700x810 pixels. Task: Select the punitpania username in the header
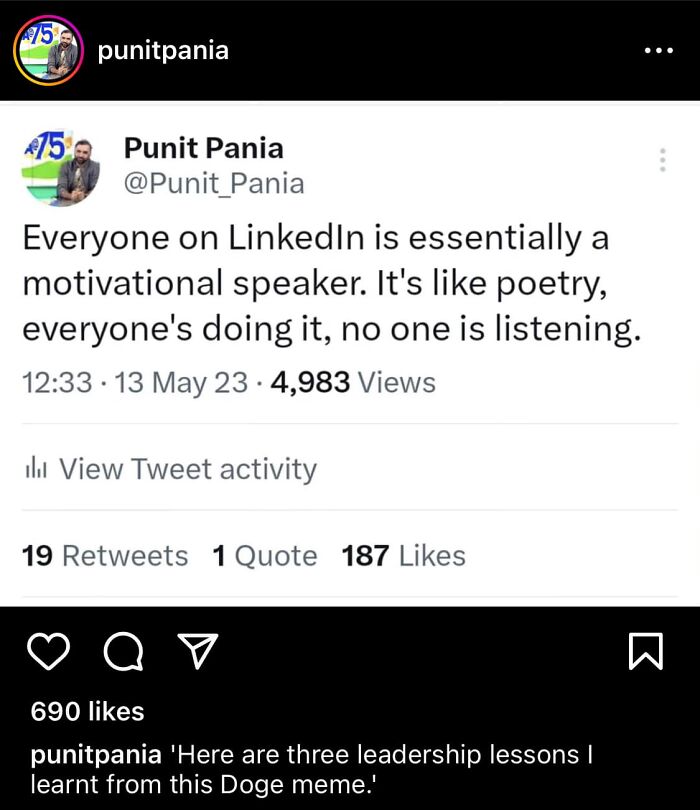pos(166,50)
